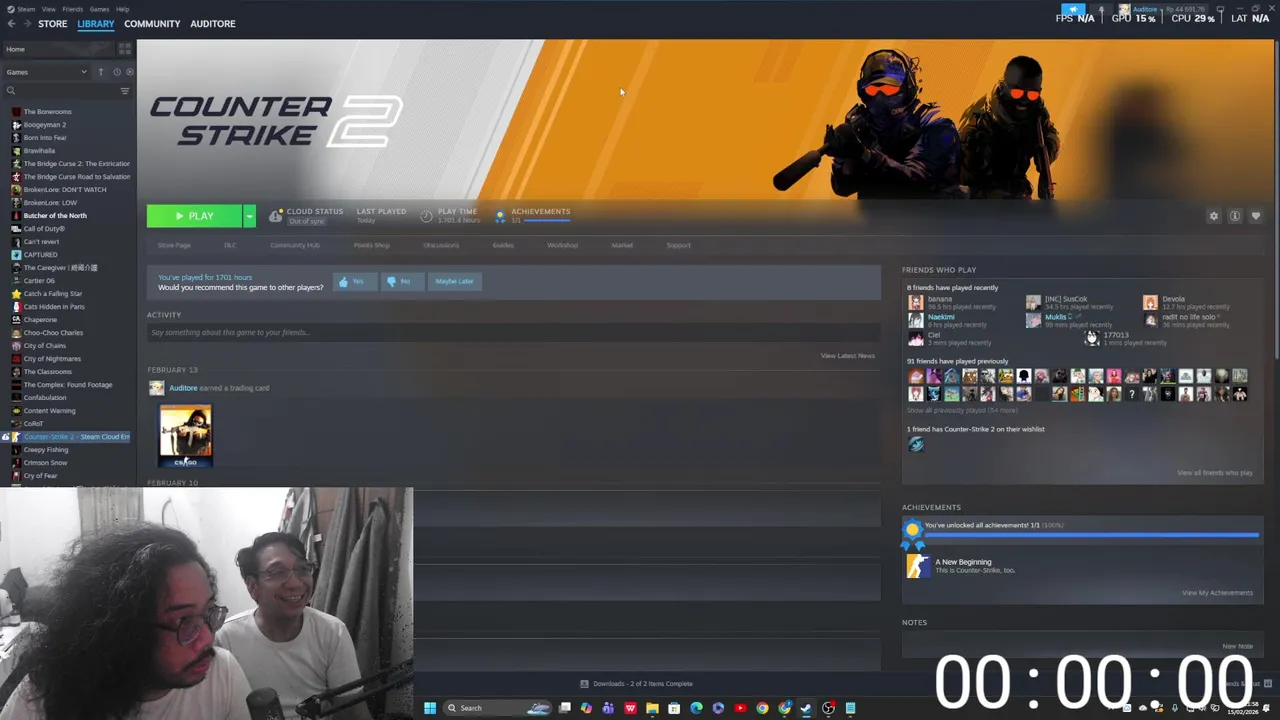Click the library search magnifier icon
Viewport: 1280px width, 720px height.
(11, 91)
